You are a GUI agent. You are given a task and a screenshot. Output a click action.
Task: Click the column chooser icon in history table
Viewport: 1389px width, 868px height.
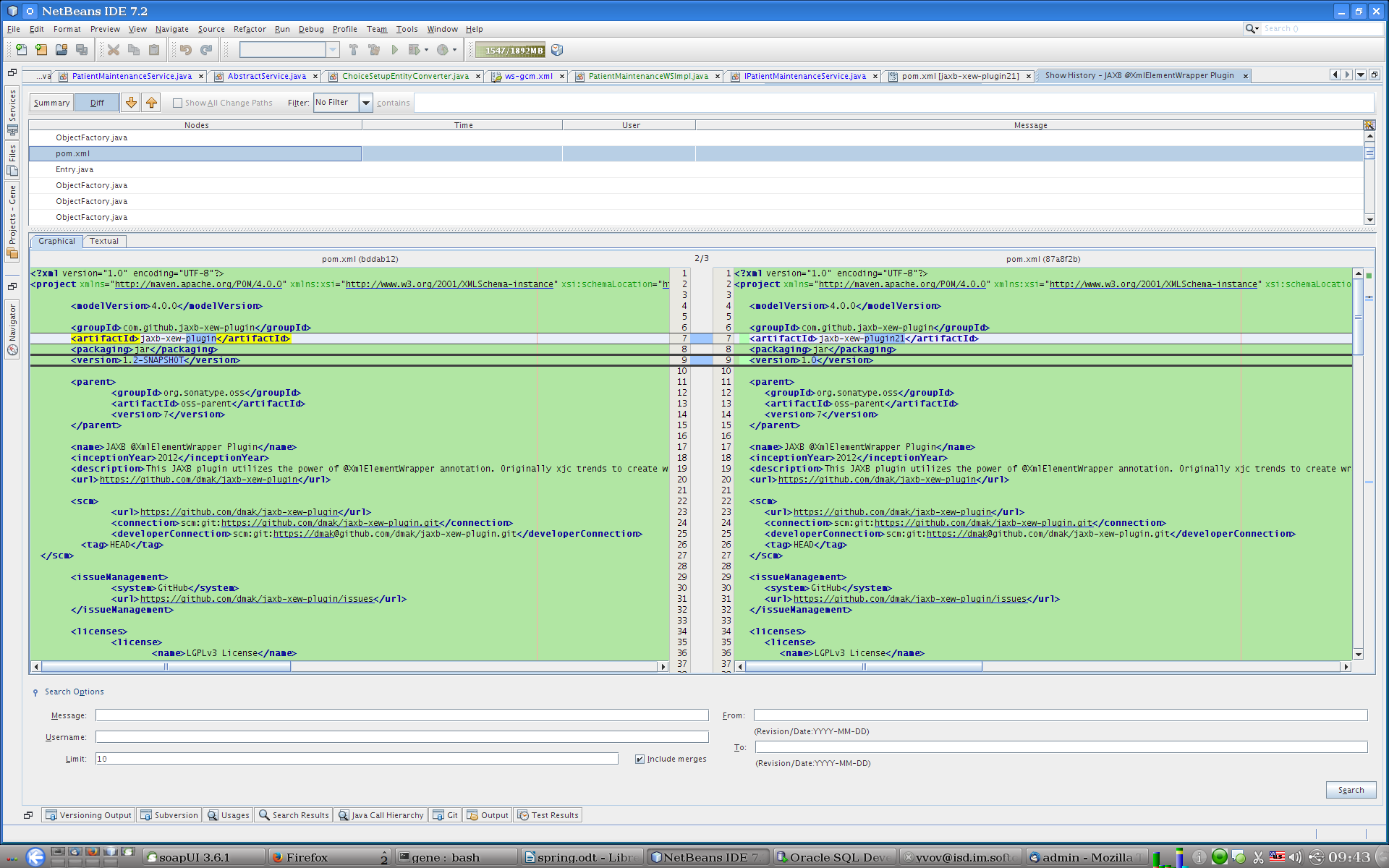click(1369, 125)
